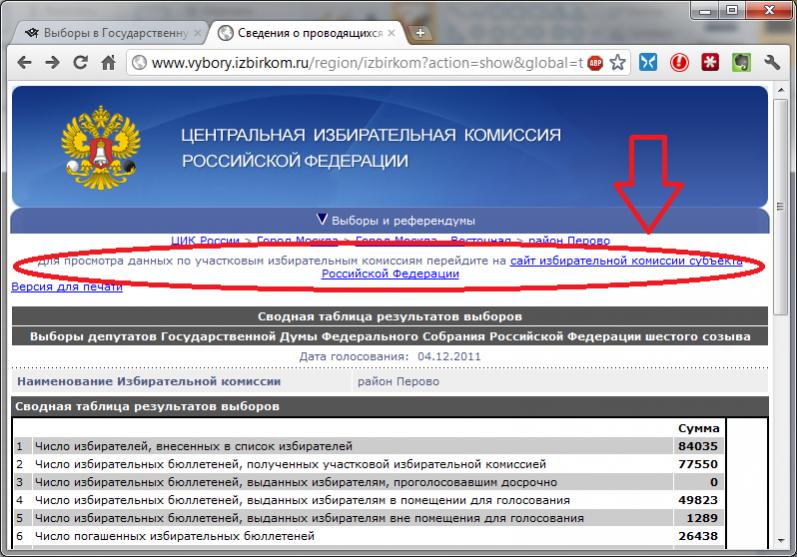Viewport: 797px width, 557px height.
Task: Open the район Перово breadcrumb link
Action: point(568,241)
